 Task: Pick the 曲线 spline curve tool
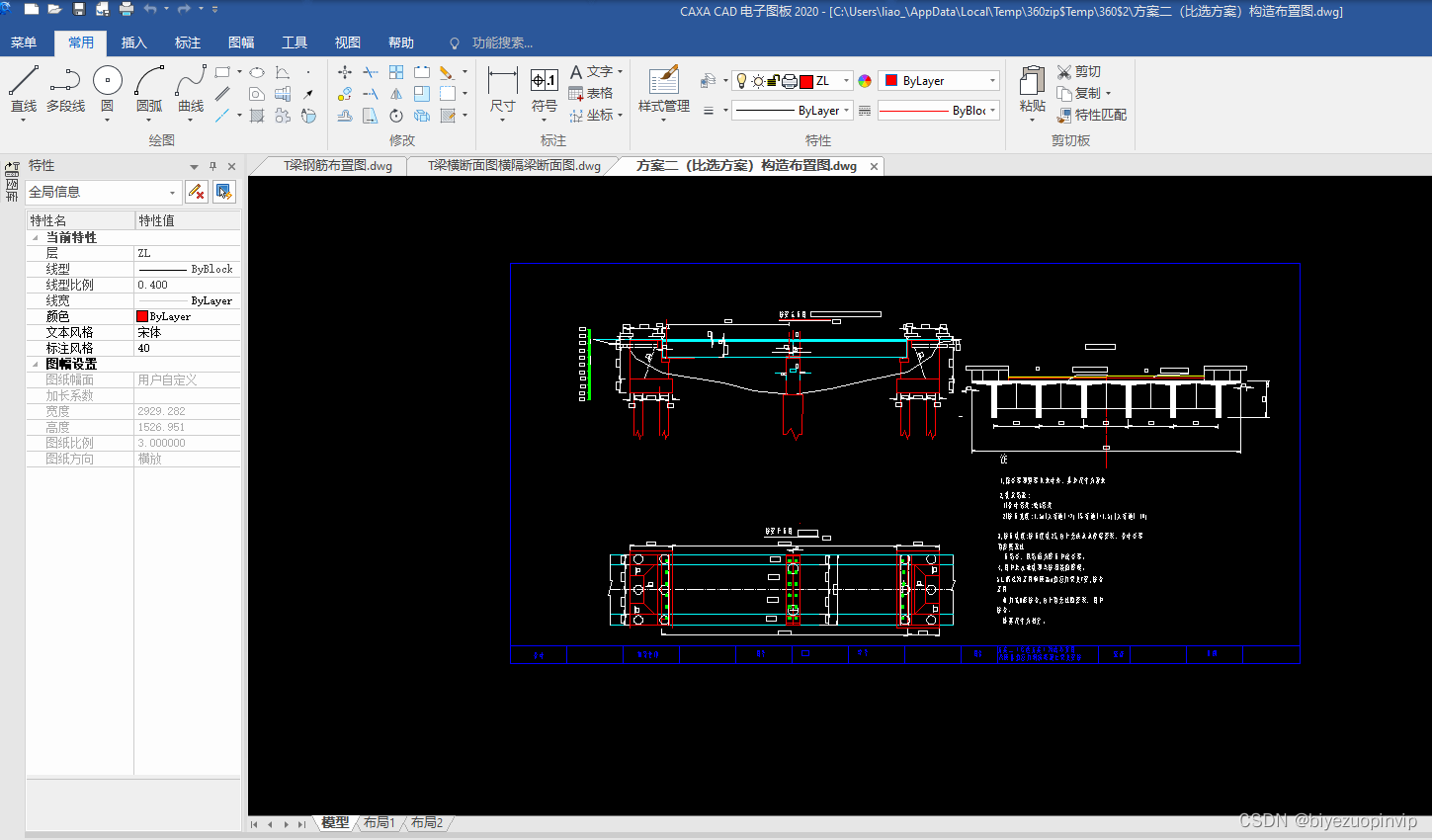[x=191, y=83]
